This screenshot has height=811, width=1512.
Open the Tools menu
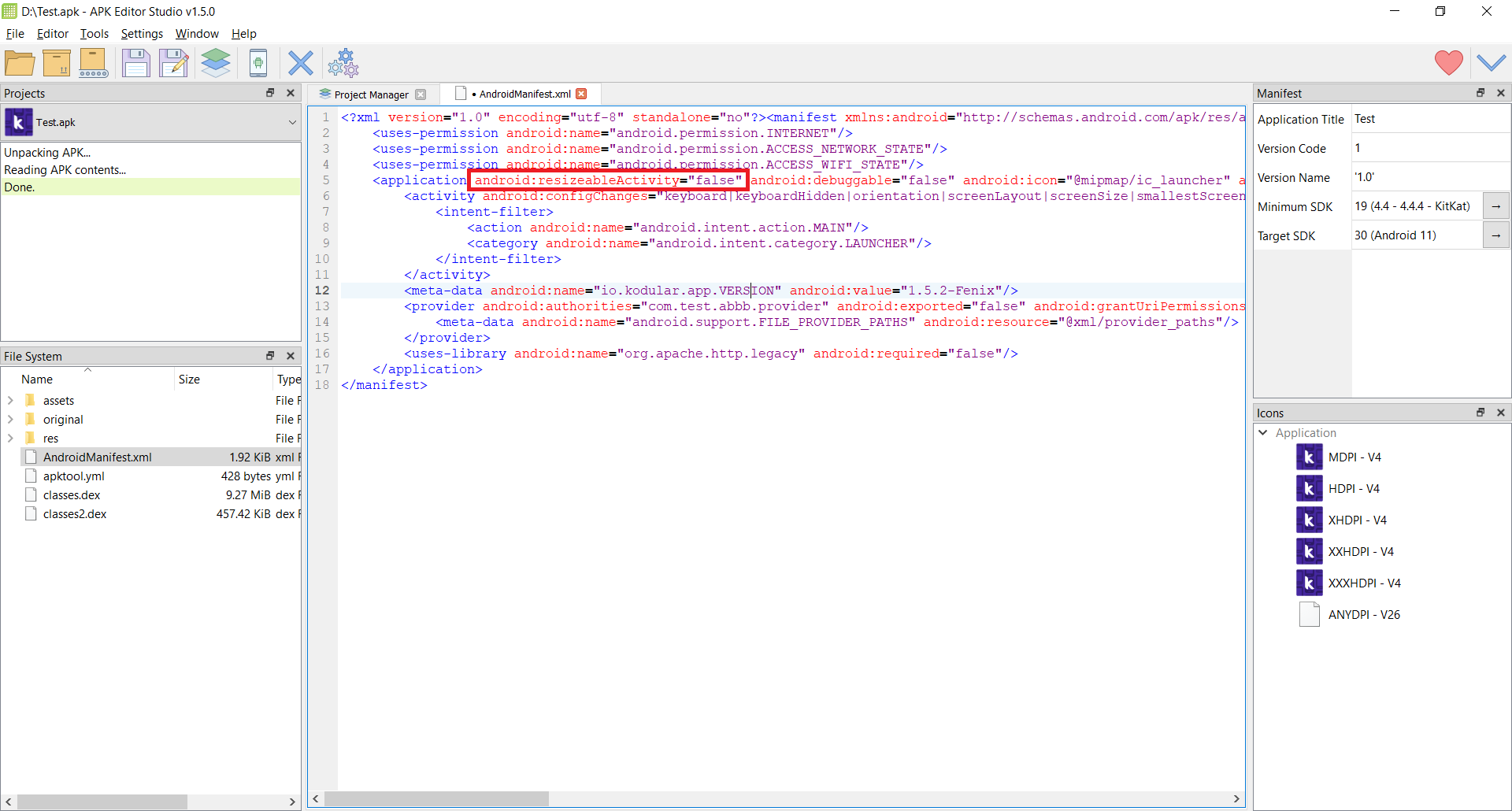[94, 34]
